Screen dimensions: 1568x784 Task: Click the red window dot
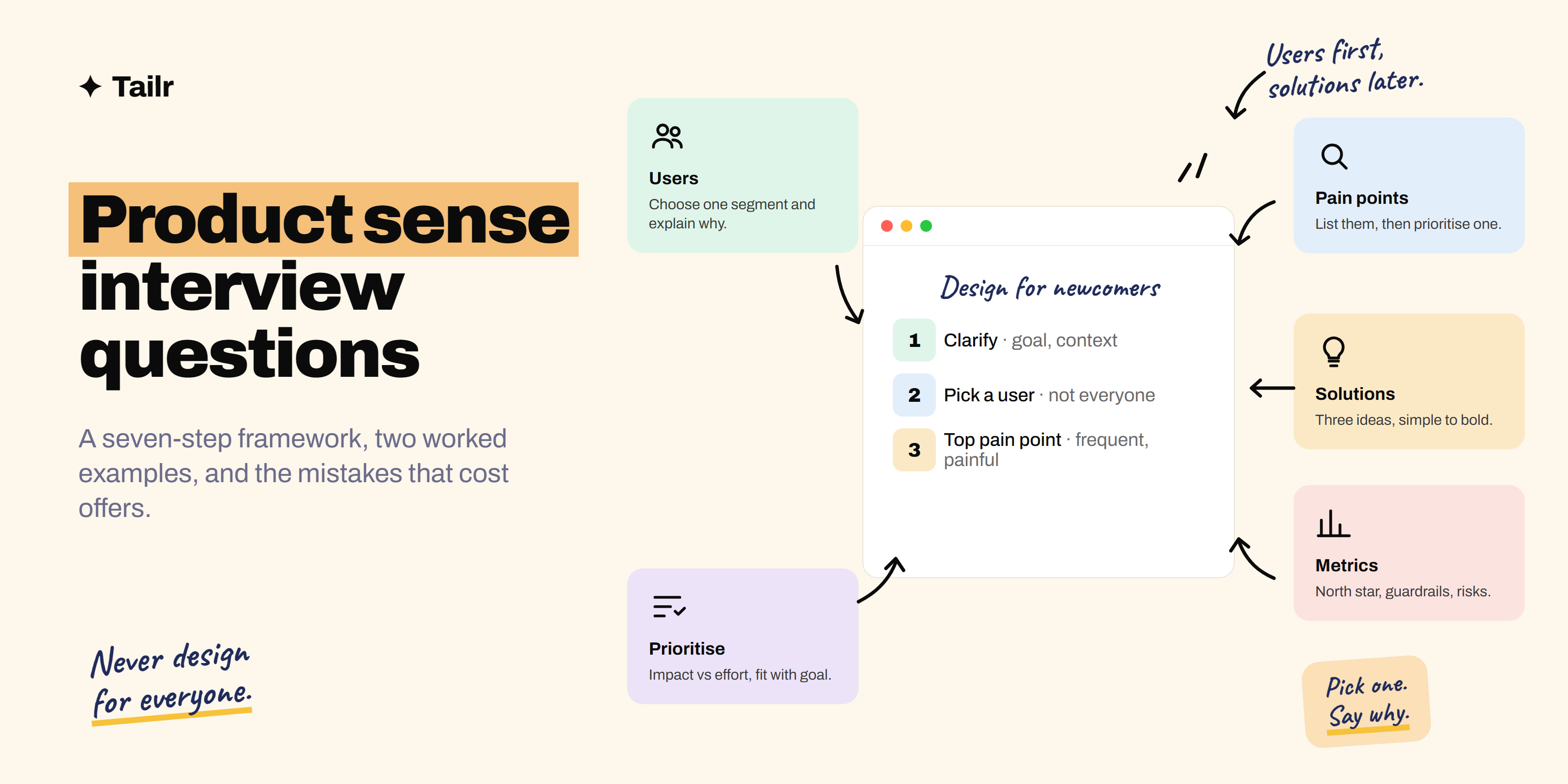point(887,226)
